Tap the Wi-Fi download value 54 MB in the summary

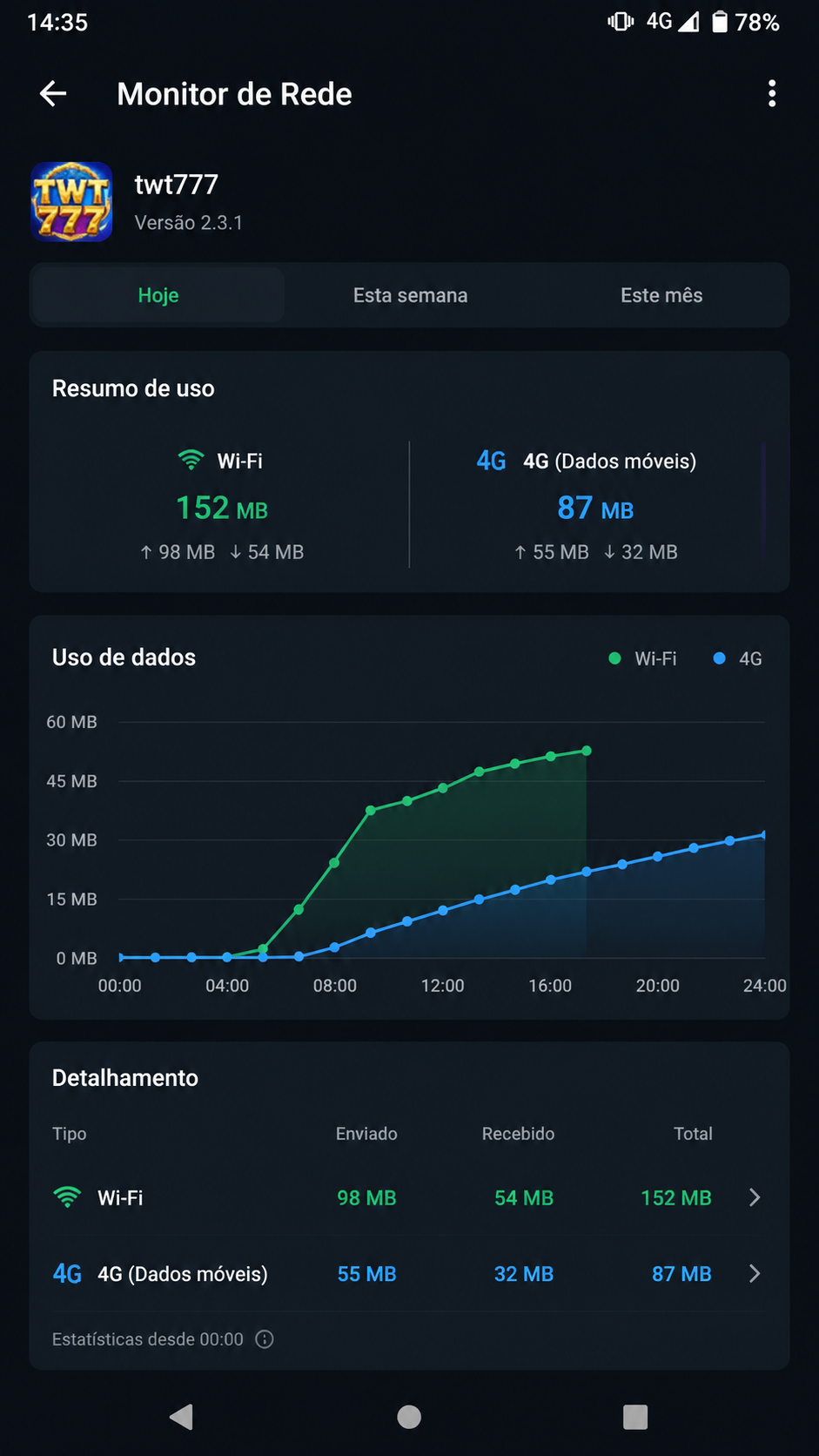266,552
